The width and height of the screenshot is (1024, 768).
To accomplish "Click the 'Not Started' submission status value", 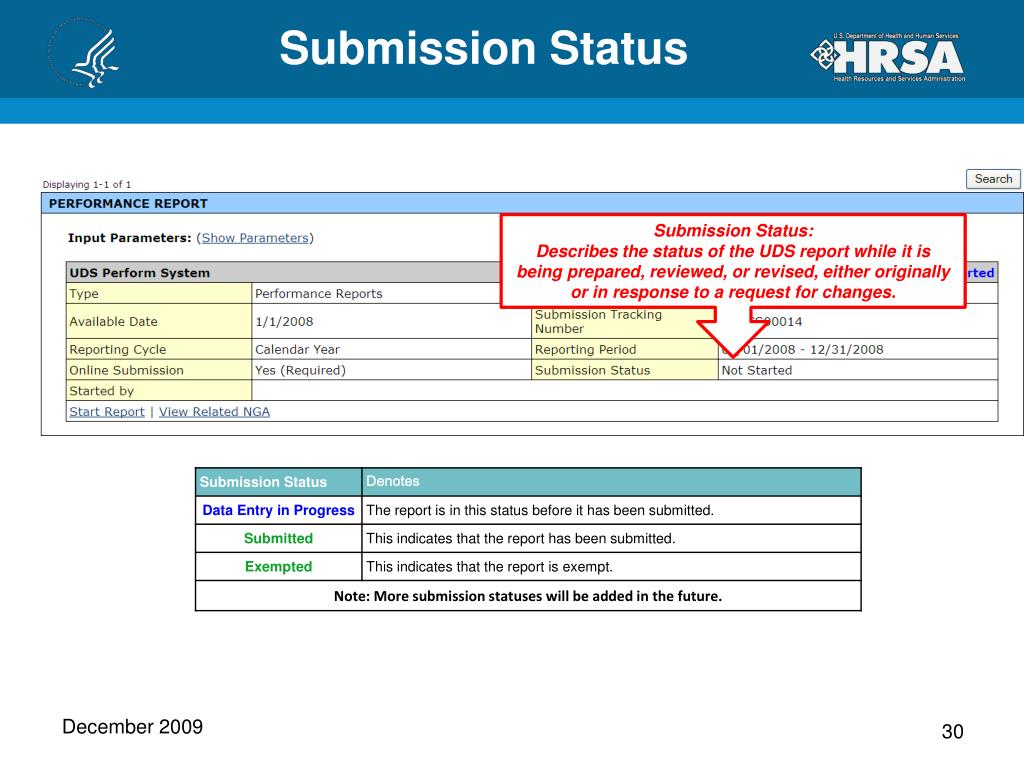I will 757,370.
